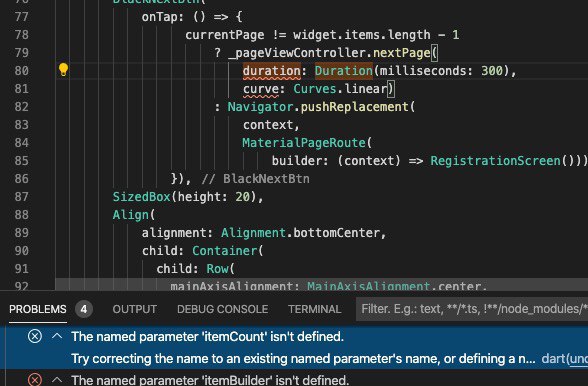This screenshot has height=386, width=588.
Task: Click 'Navigator' class name
Action: pyautogui.click(x=260, y=107)
